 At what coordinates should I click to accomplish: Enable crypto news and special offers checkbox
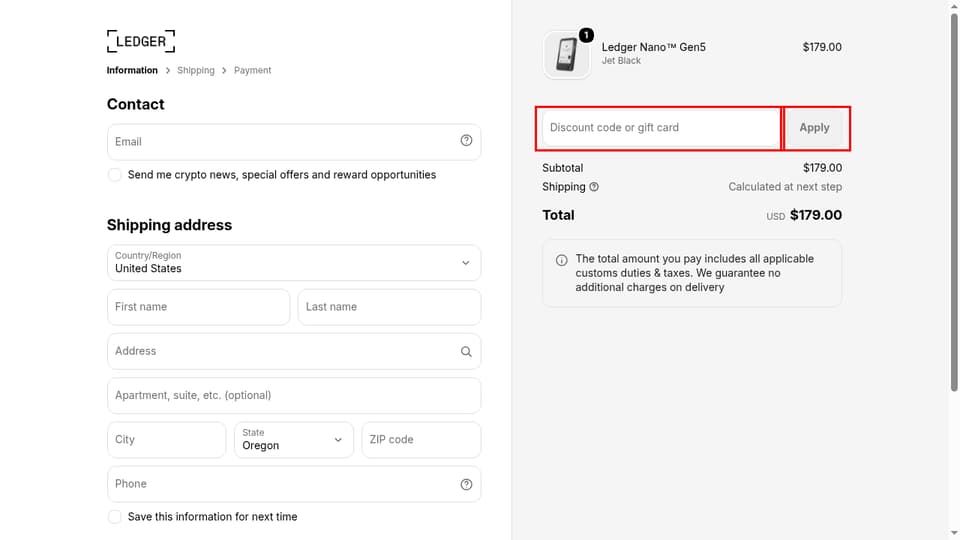(114, 175)
